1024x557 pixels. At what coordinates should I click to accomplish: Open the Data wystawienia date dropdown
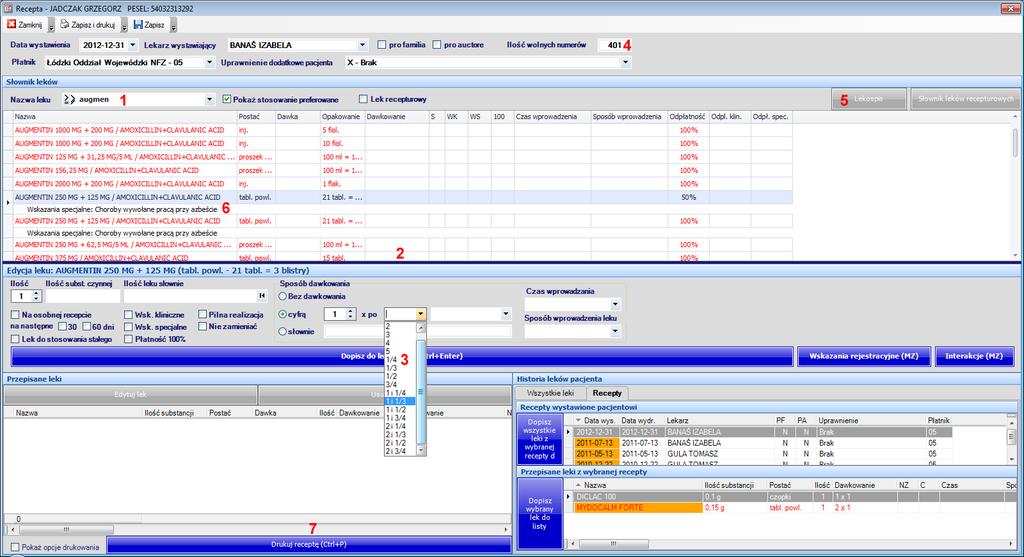133,45
